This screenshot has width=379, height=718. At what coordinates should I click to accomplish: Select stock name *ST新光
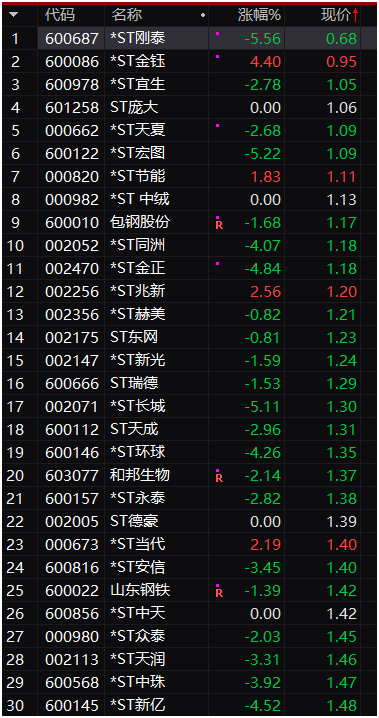pos(137,360)
